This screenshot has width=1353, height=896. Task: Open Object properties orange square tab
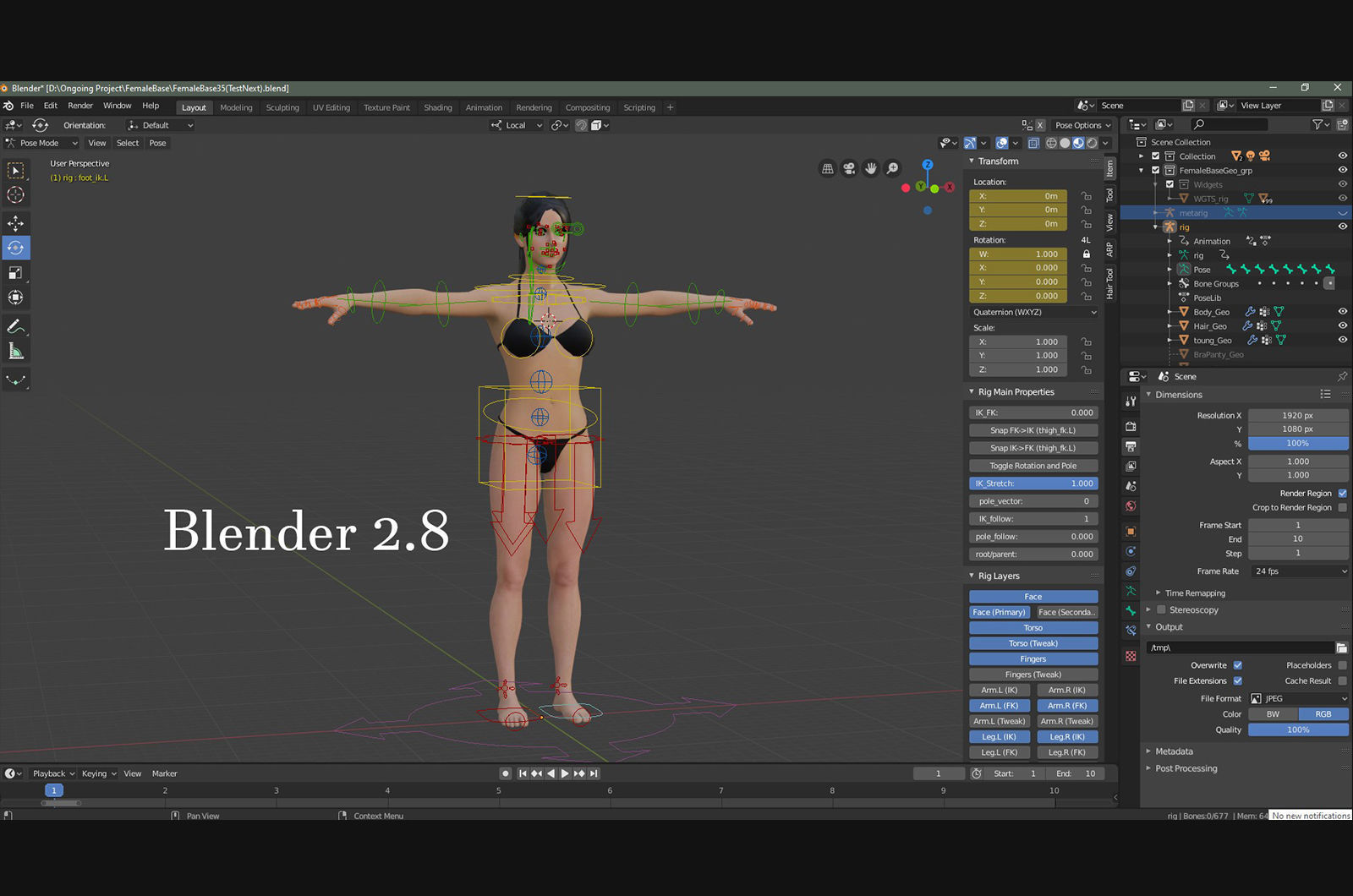click(1131, 532)
